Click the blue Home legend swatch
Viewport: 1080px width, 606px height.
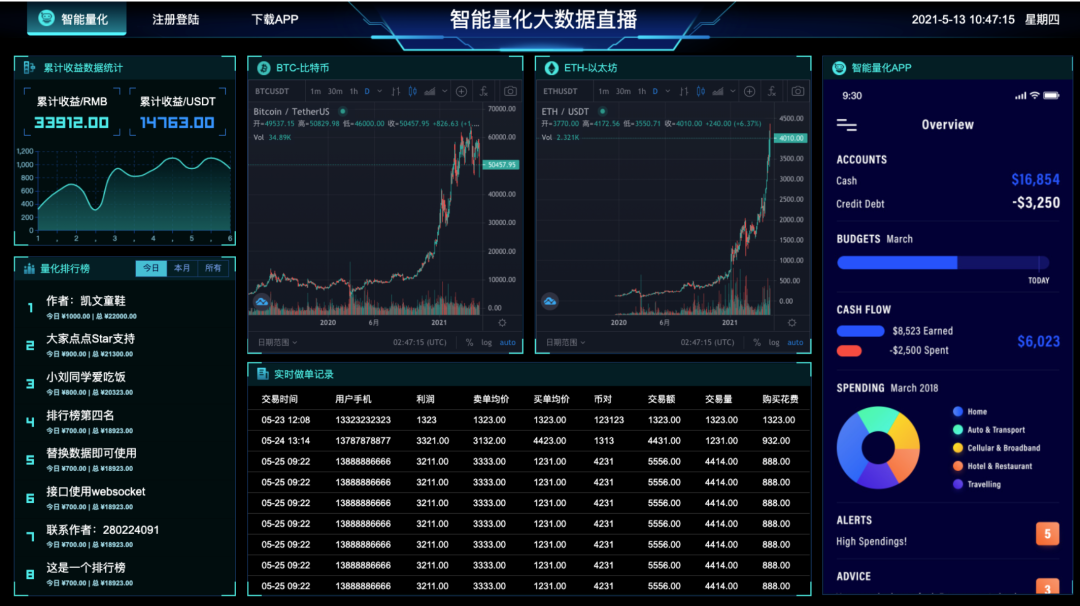click(957, 411)
